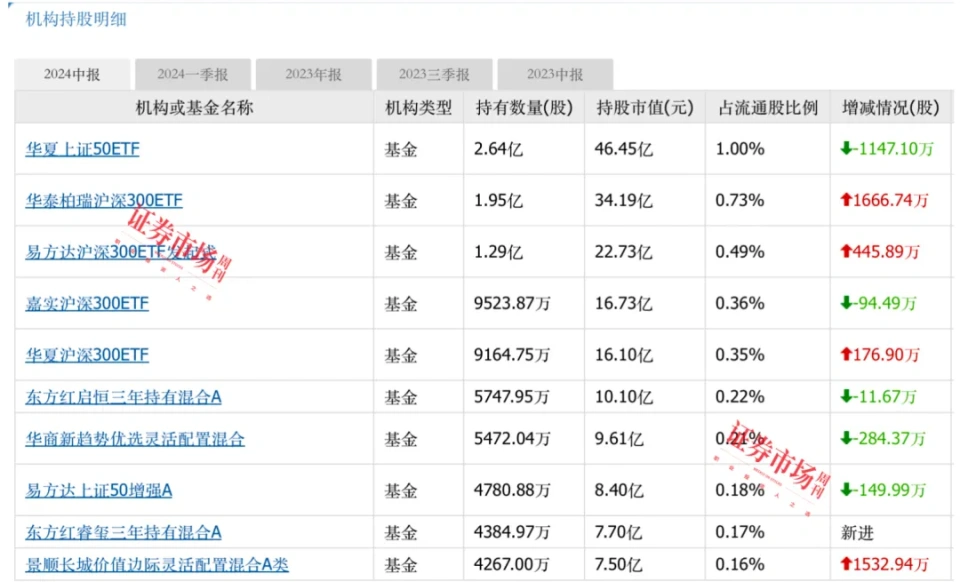This screenshot has width=960, height=582.
Task: Click red up arrow beside 1666.74万
Action: [x=846, y=200]
